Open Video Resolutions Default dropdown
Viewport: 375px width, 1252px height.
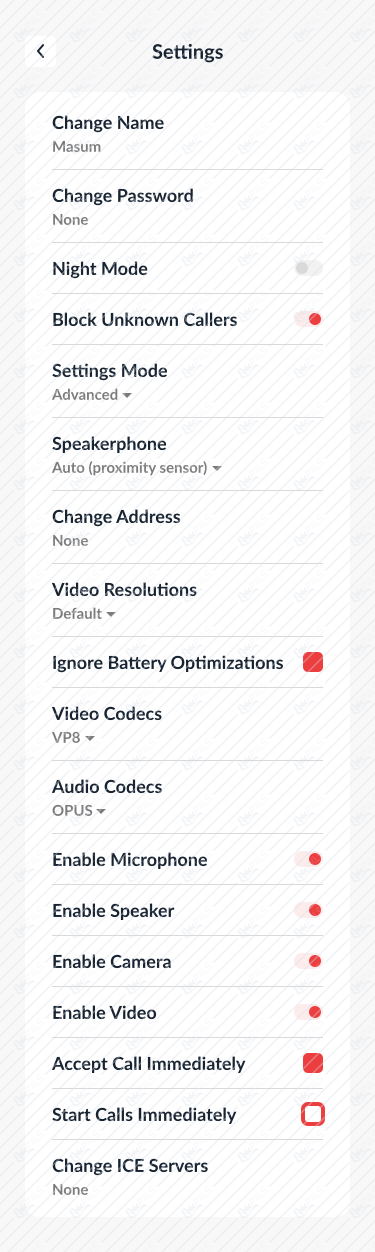click(84, 614)
